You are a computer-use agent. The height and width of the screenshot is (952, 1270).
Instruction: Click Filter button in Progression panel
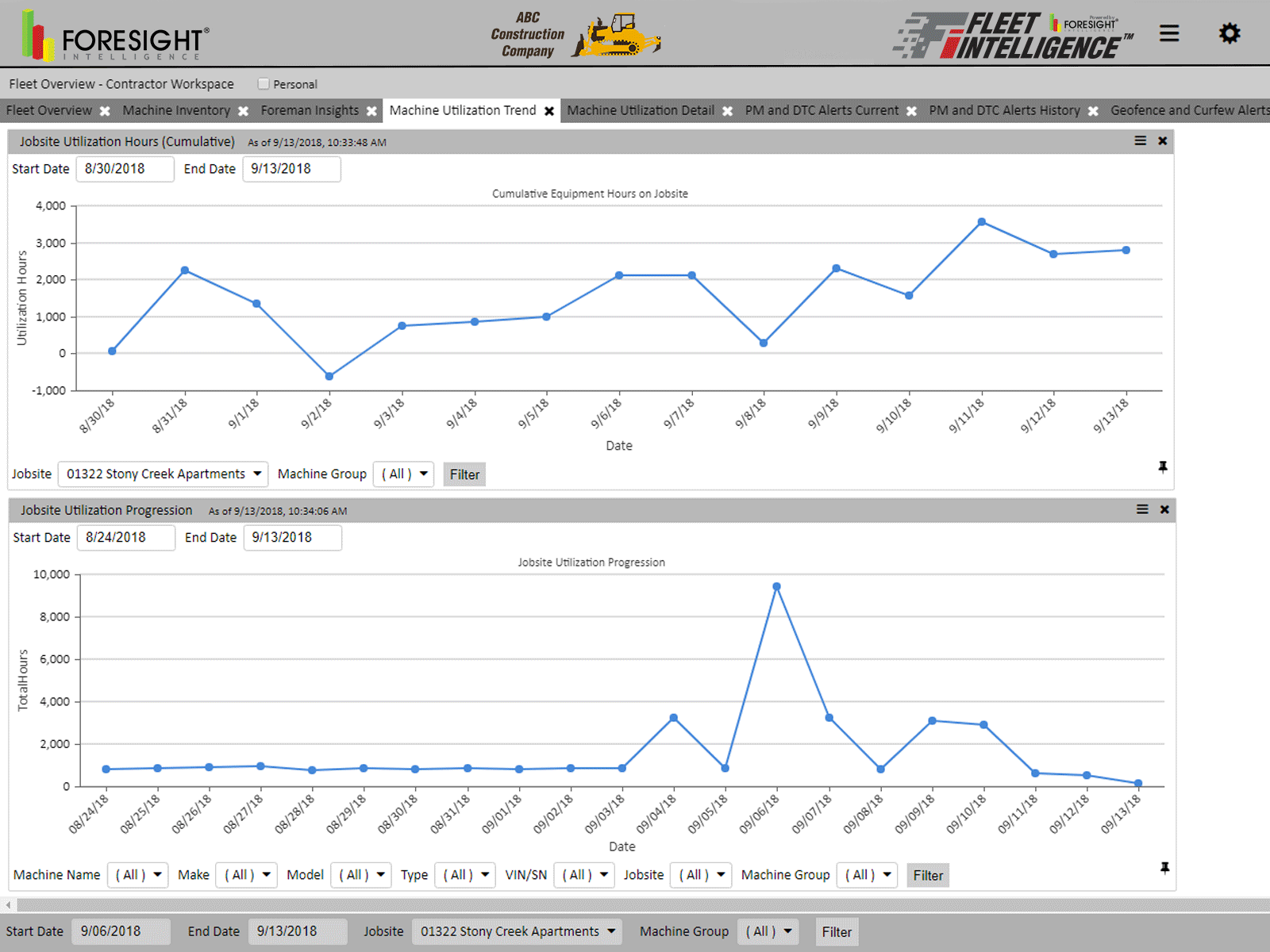[x=928, y=876]
